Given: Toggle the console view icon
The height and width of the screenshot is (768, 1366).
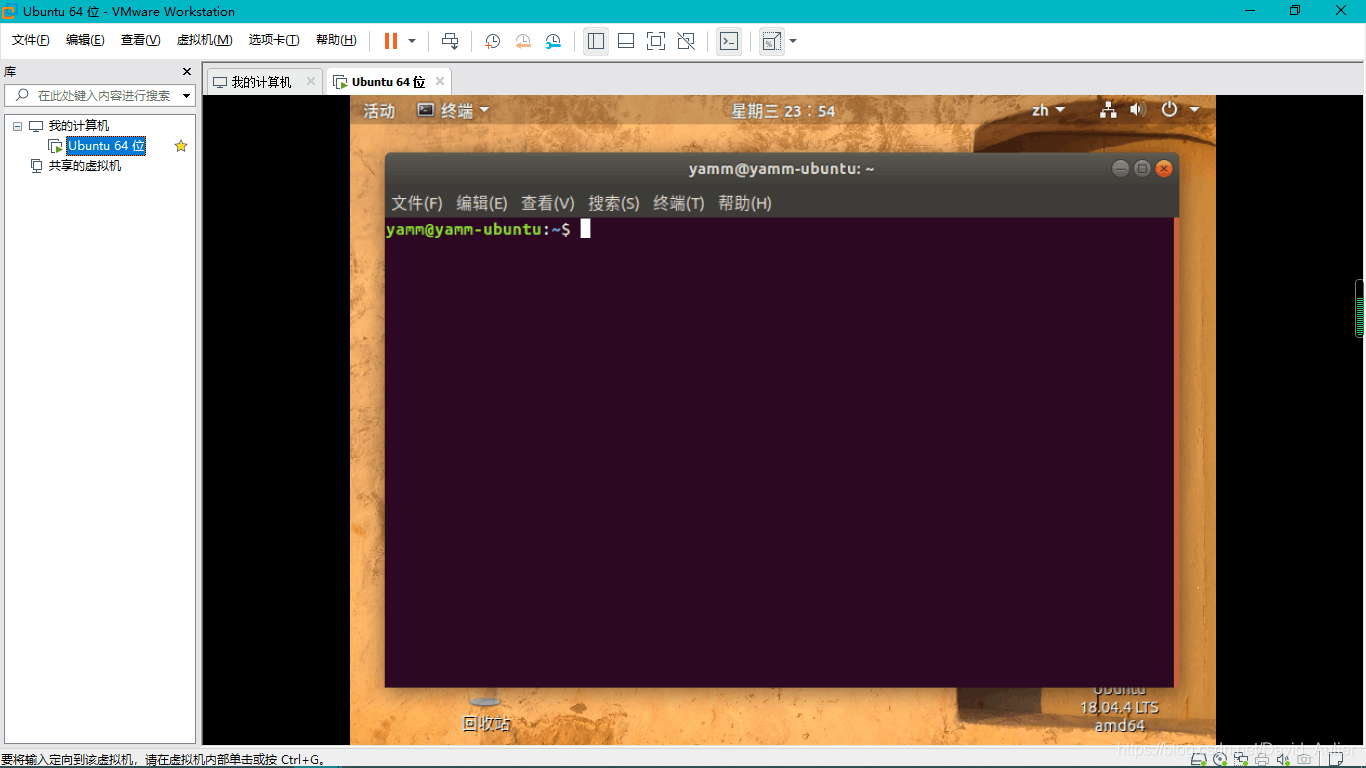Looking at the screenshot, I should (x=729, y=41).
